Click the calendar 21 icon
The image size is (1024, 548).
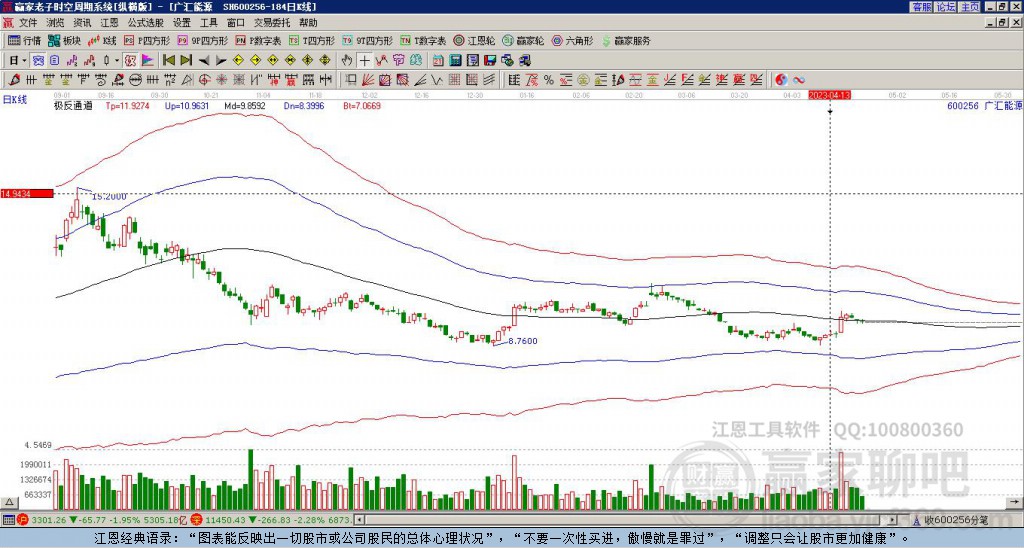pos(438,61)
